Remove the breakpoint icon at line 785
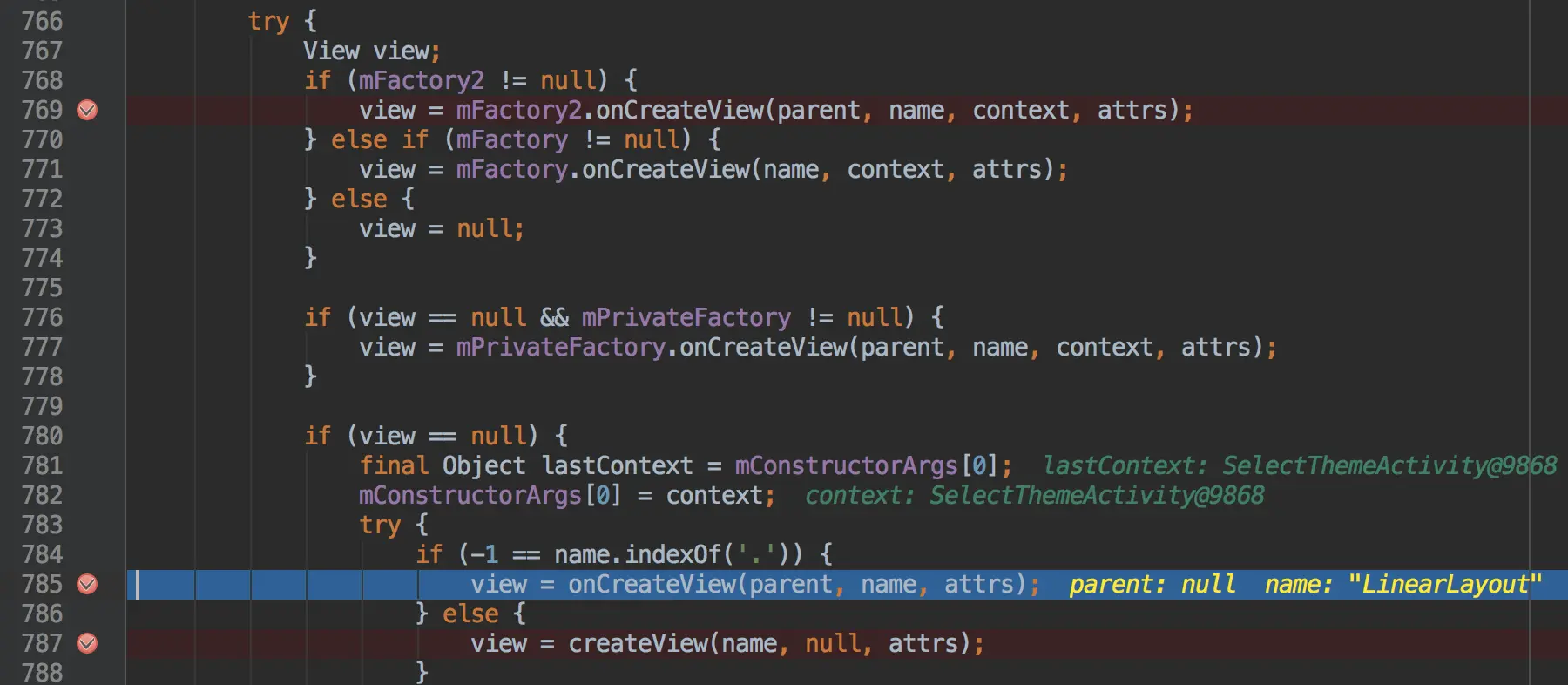 click(x=87, y=584)
